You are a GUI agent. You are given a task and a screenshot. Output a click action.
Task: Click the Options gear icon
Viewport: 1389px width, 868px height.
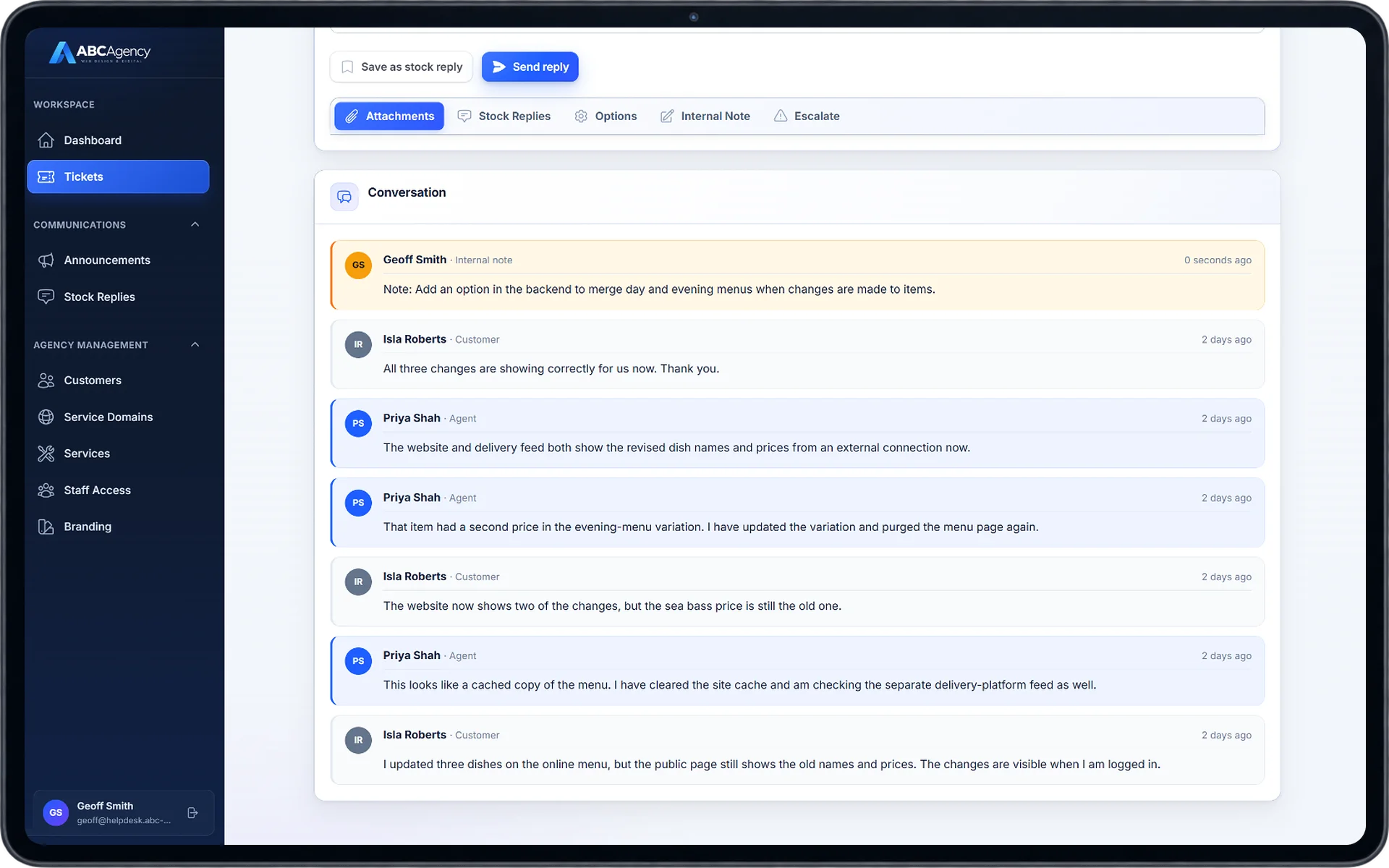point(581,116)
